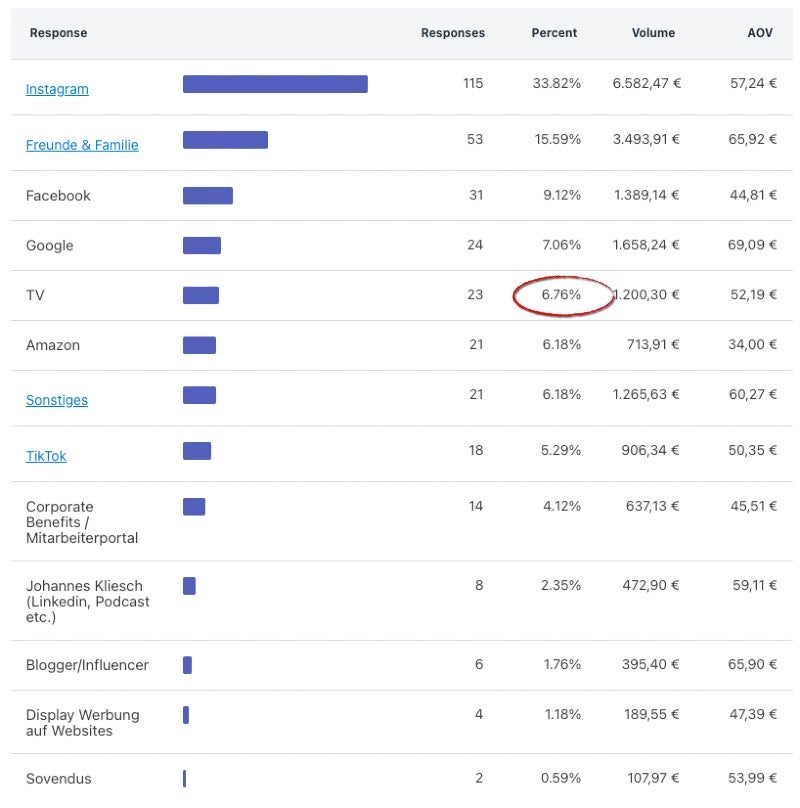Select the Google row label

click(50, 246)
